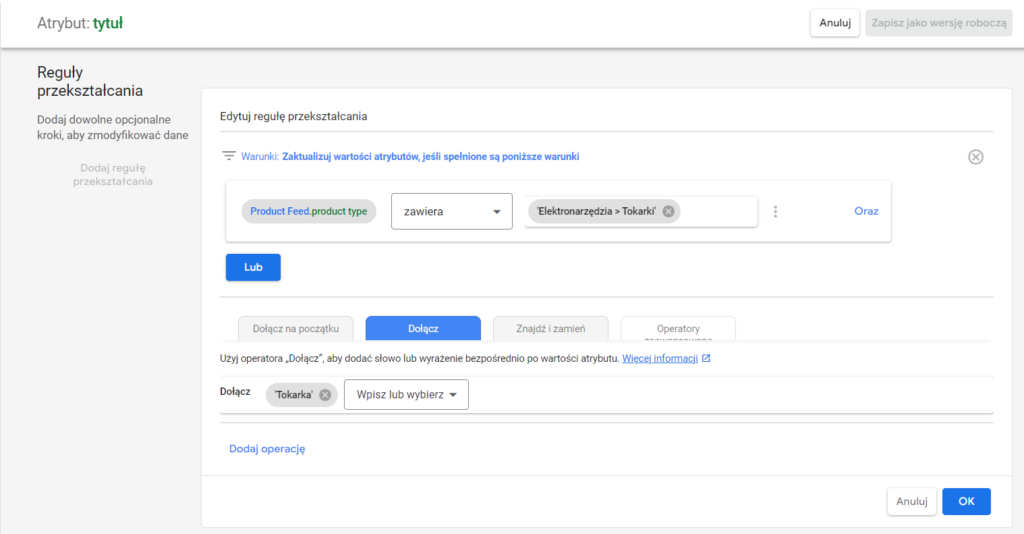Image resolution: width=1024 pixels, height=534 pixels.
Task: Remove the 'Tokarka' chip value
Action: 325,395
